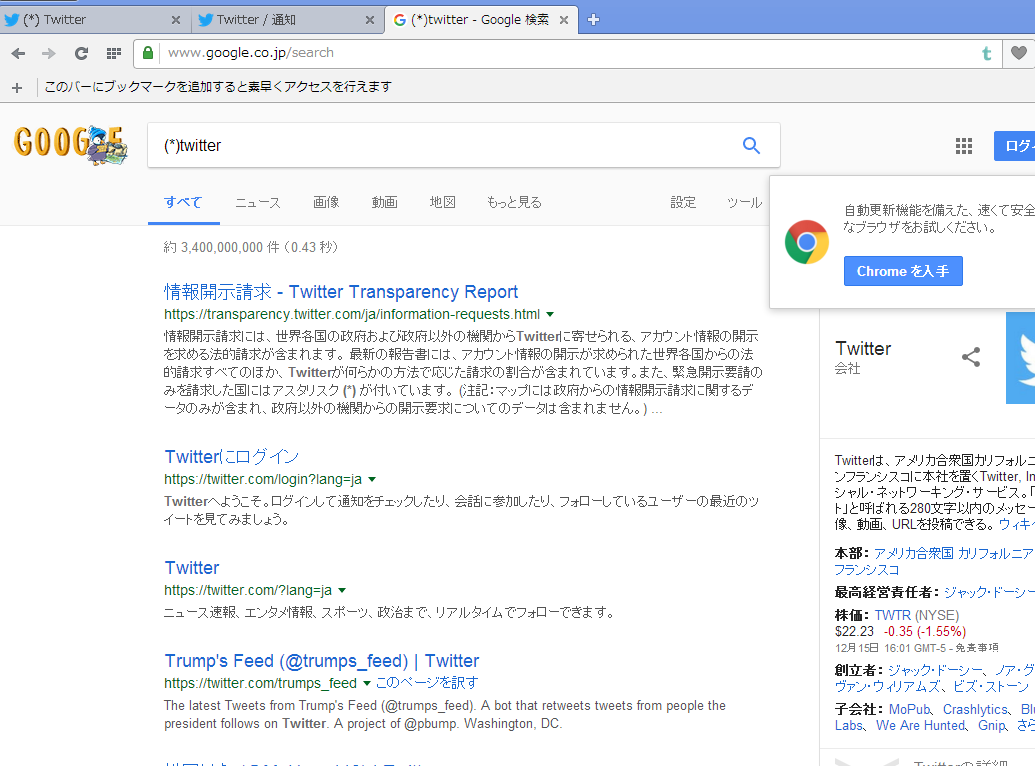Click the このページを訳す link
Screen dimensions: 1035x766
click(427, 683)
